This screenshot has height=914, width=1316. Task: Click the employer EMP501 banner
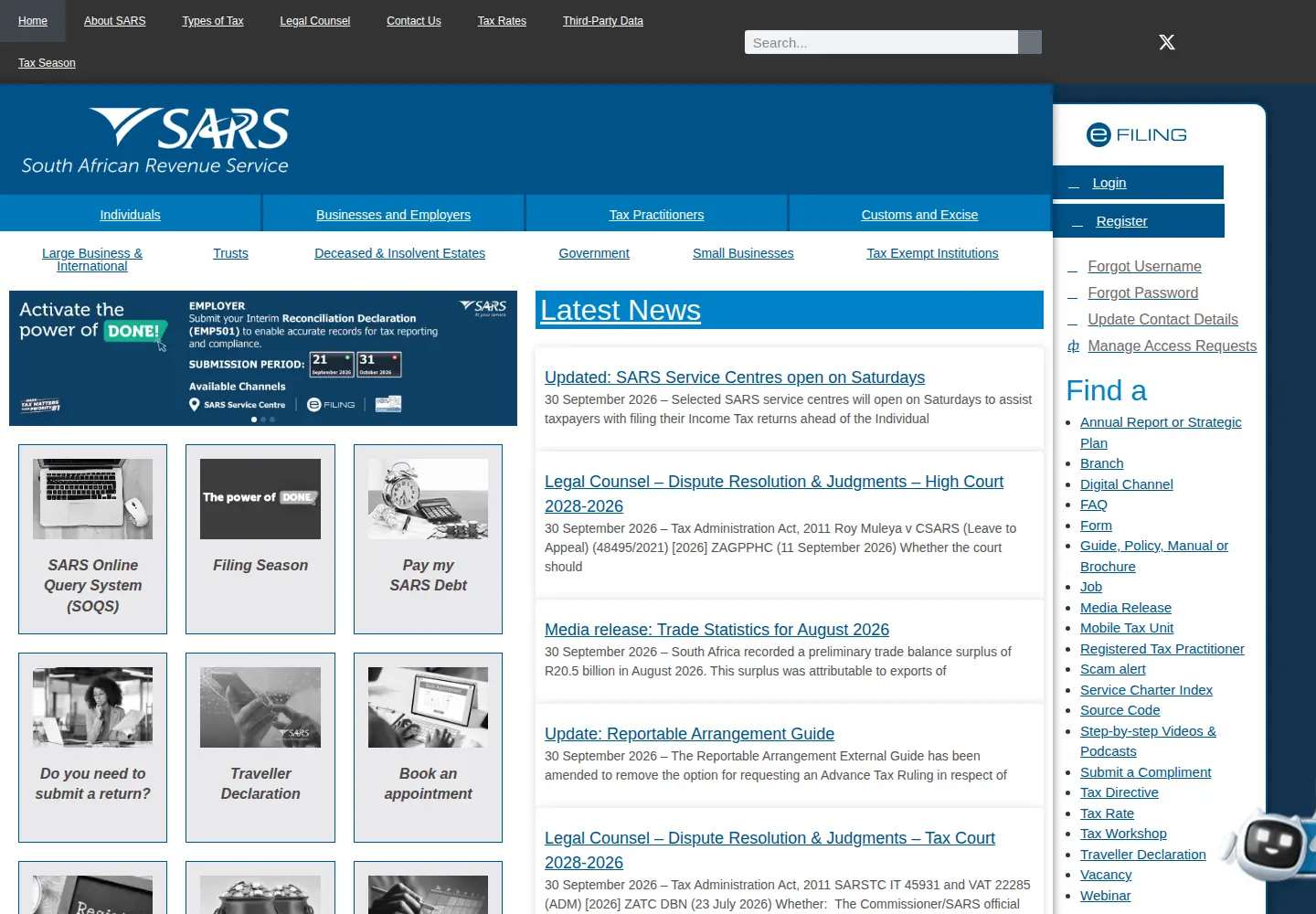(x=263, y=358)
